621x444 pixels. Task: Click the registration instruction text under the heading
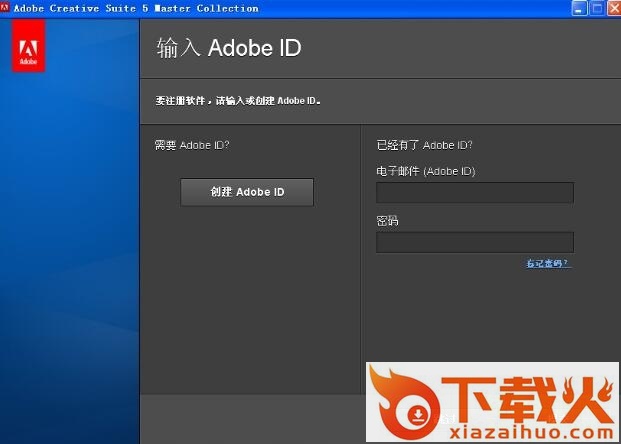(x=238, y=101)
